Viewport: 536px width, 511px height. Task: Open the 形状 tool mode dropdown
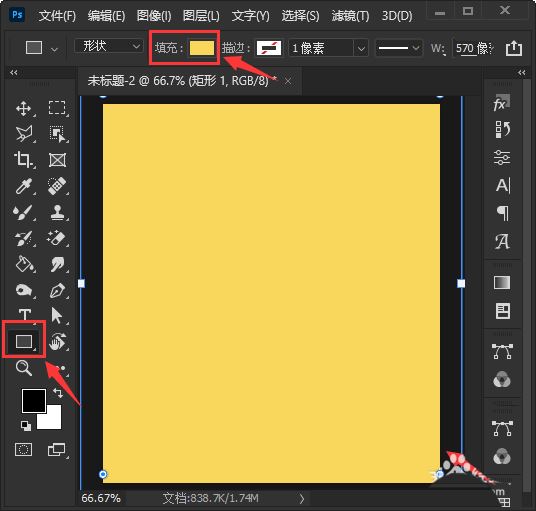[109, 46]
